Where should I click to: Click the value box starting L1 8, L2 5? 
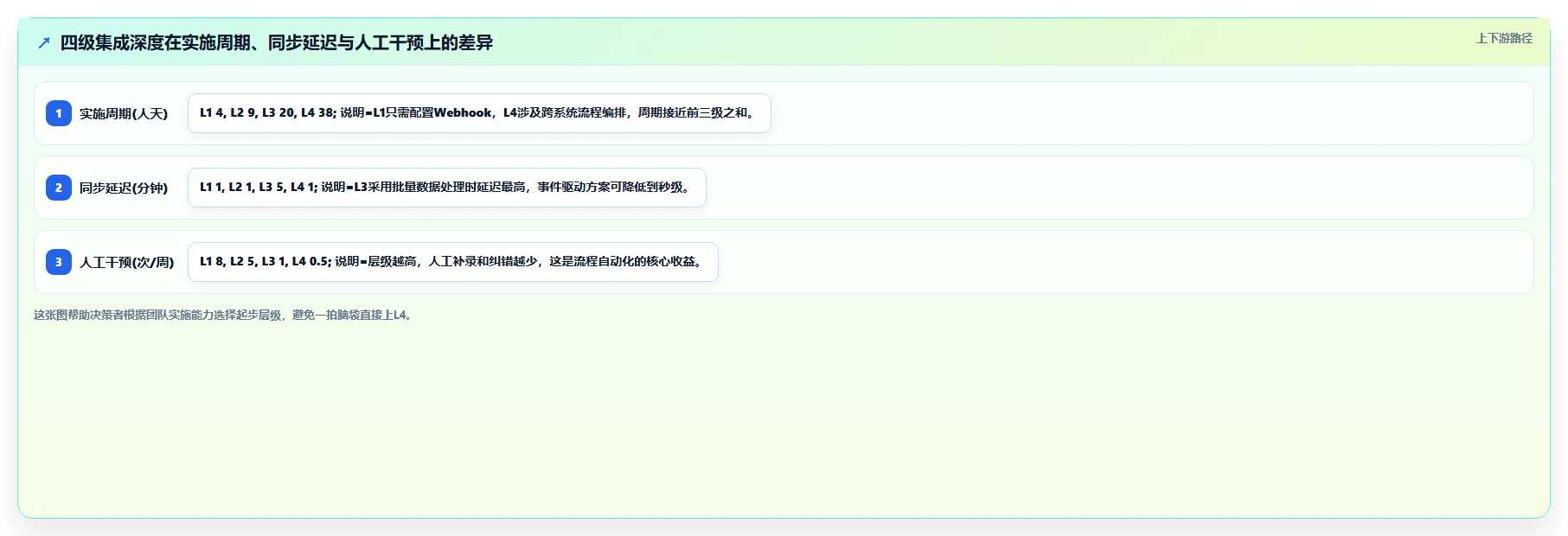tap(453, 262)
